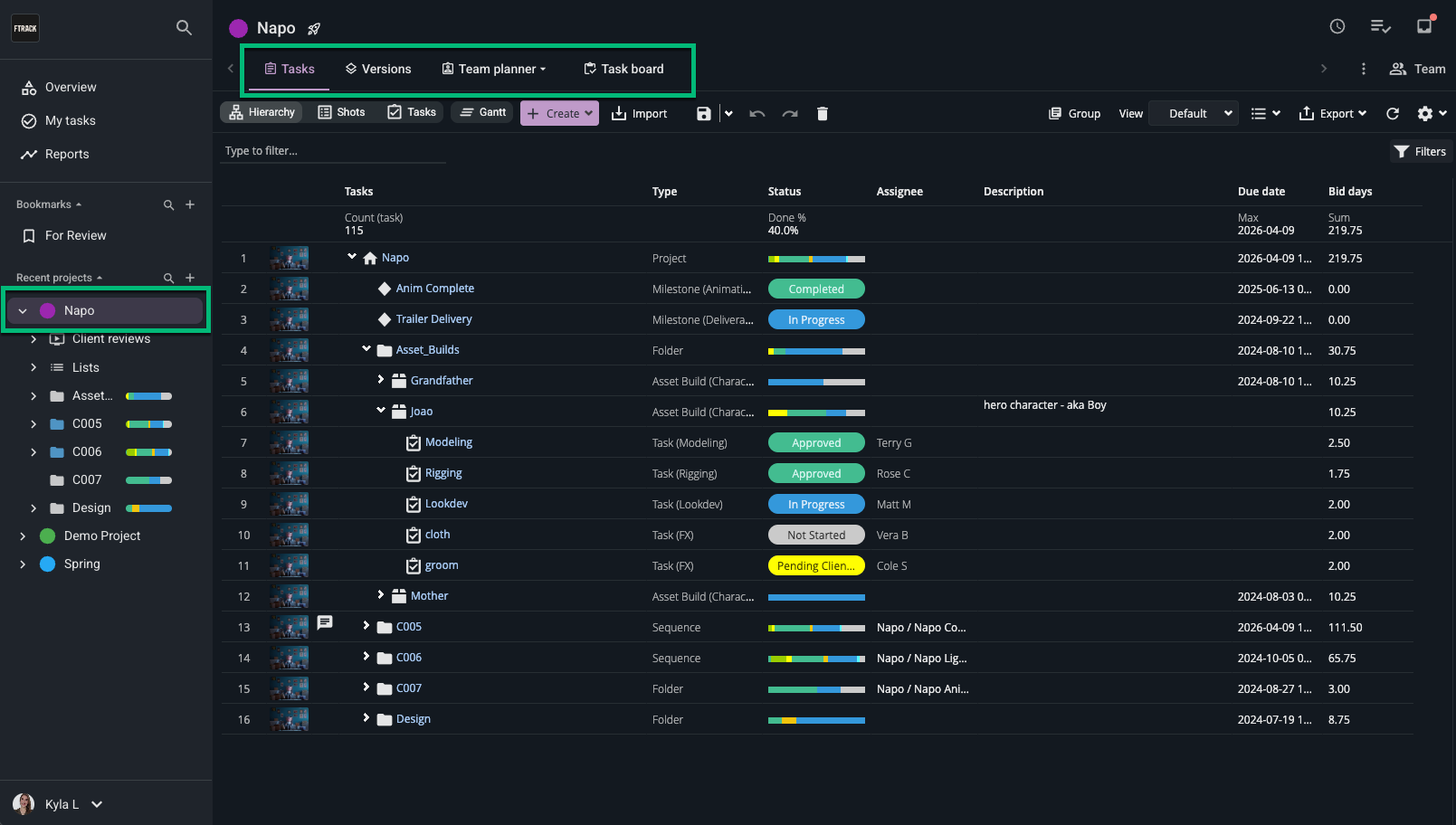Collapse the Asset_Builds folder row
The width and height of the screenshot is (1456, 825).
366,349
